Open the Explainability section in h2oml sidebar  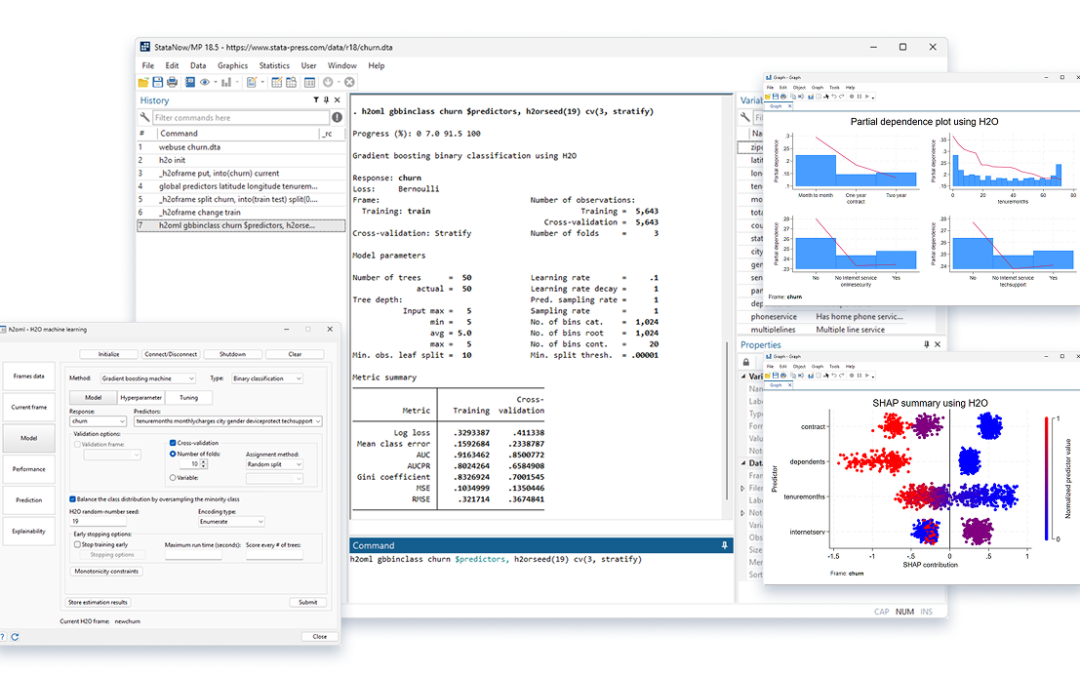29,531
